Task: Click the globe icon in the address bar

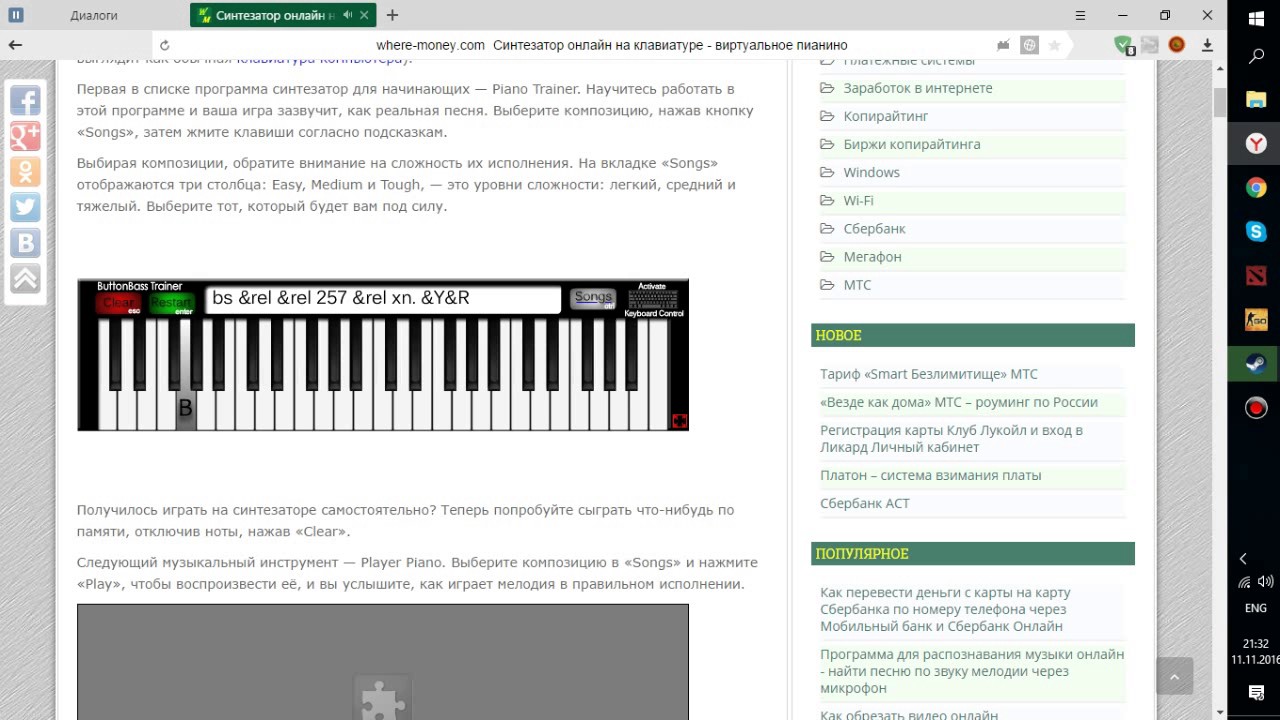Action: click(1029, 45)
